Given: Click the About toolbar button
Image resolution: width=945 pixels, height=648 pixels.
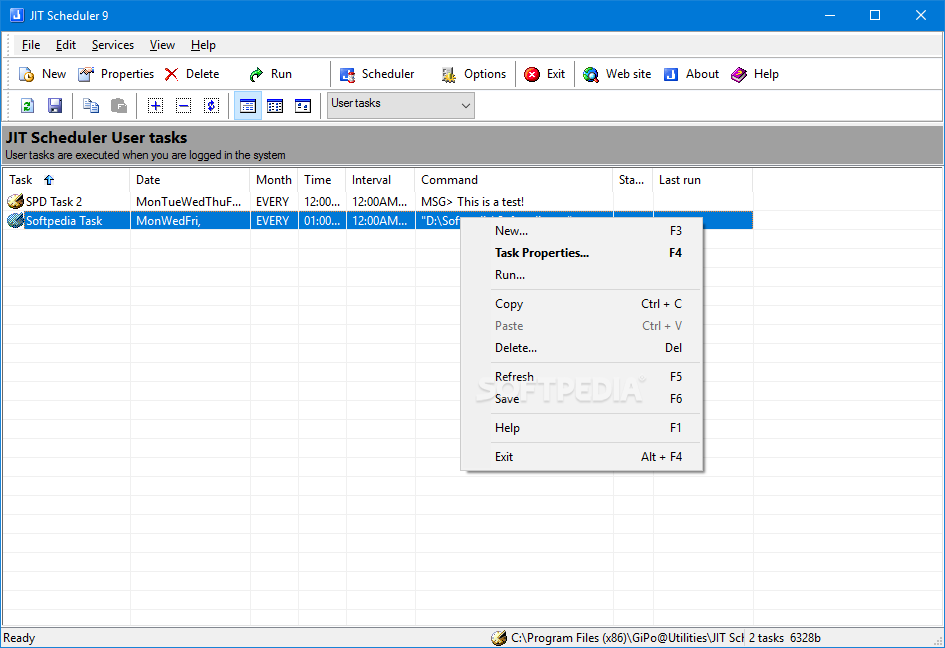Looking at the screenshot, I should (691, 74).
